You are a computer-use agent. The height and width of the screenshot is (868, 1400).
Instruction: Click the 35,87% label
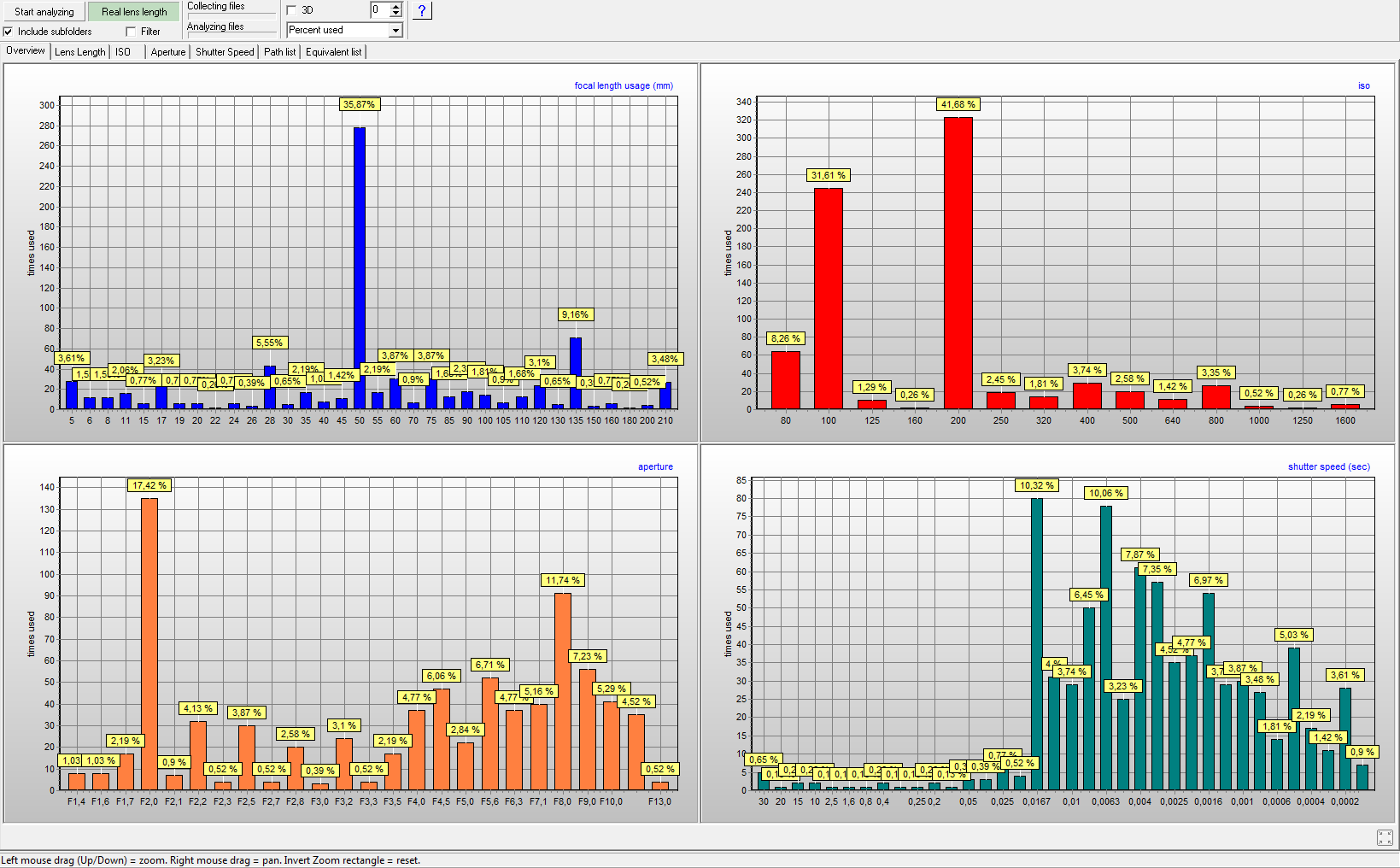(359, 104)
